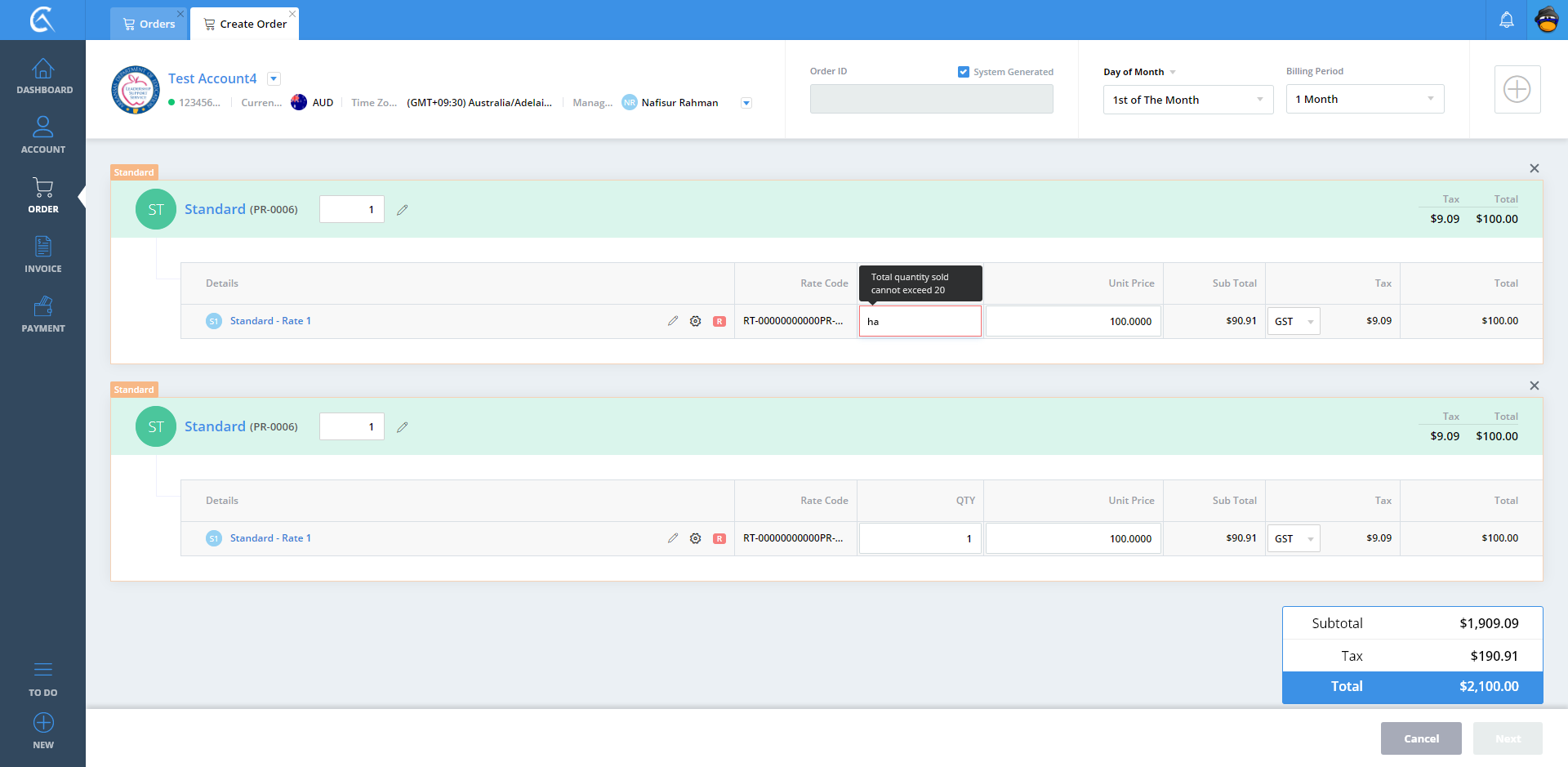
Task: Open the Standard - Rate 1 link in second product
Action: click(x=270, y=538)
